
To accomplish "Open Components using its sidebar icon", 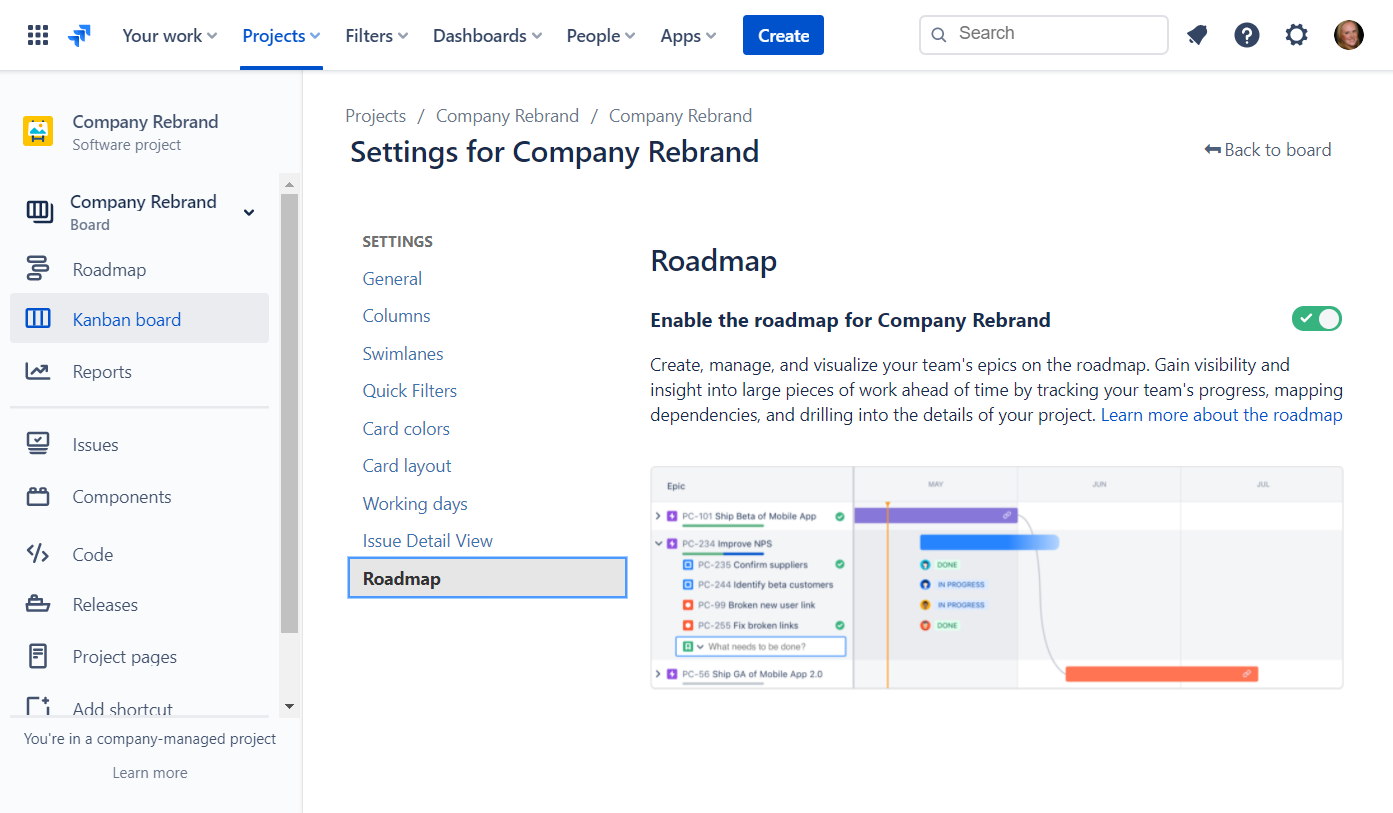I will (39, 496).
